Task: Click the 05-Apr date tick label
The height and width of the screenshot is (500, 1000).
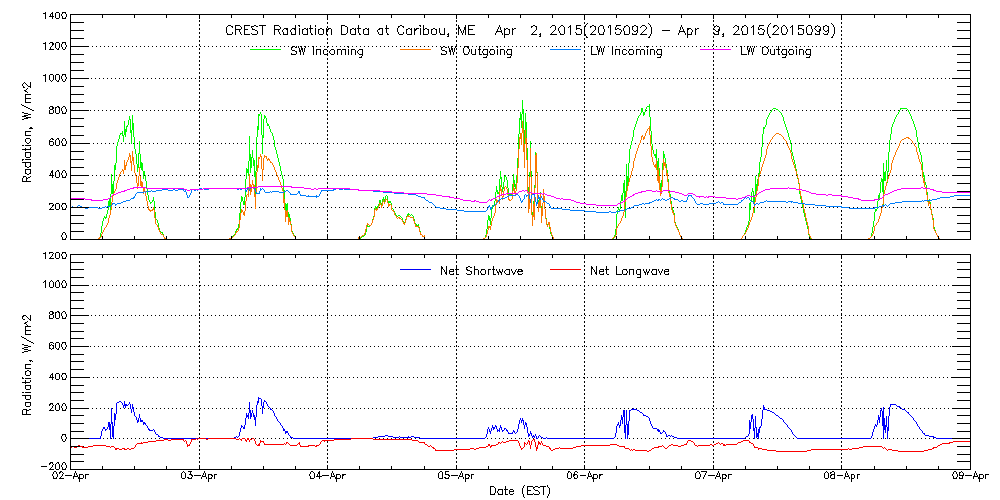Action: tap(457, 477)
